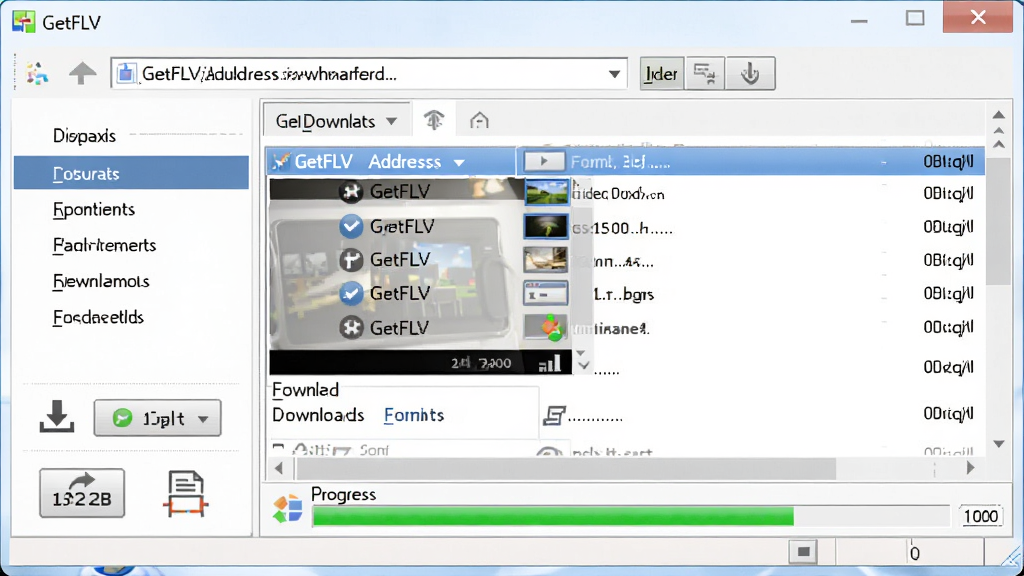1024x576 pixels.
Task: Click into the GetFLV address input field
Action: [369, 74]
